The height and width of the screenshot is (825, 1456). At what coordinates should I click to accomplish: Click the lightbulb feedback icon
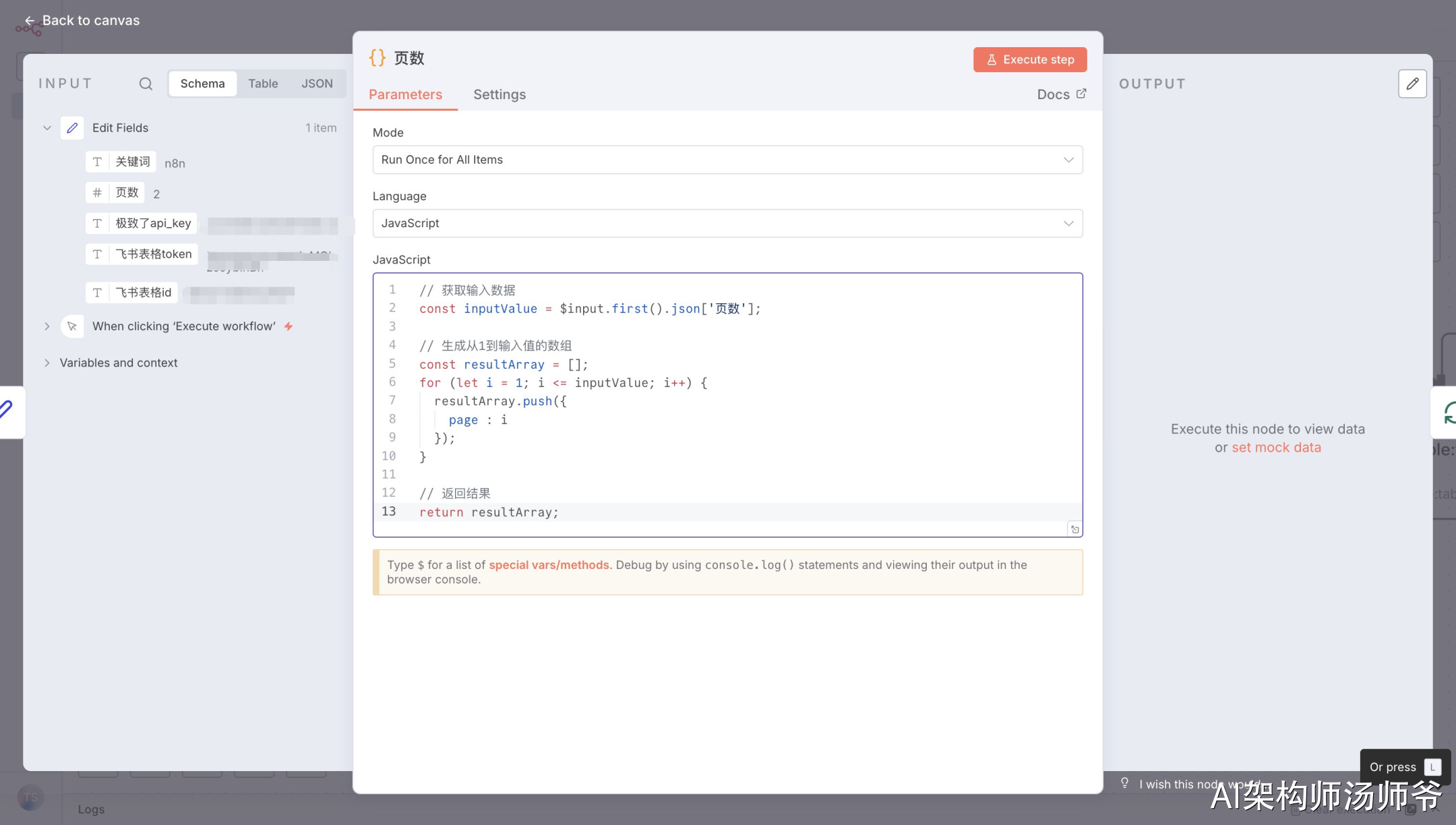click(1124, 783)
